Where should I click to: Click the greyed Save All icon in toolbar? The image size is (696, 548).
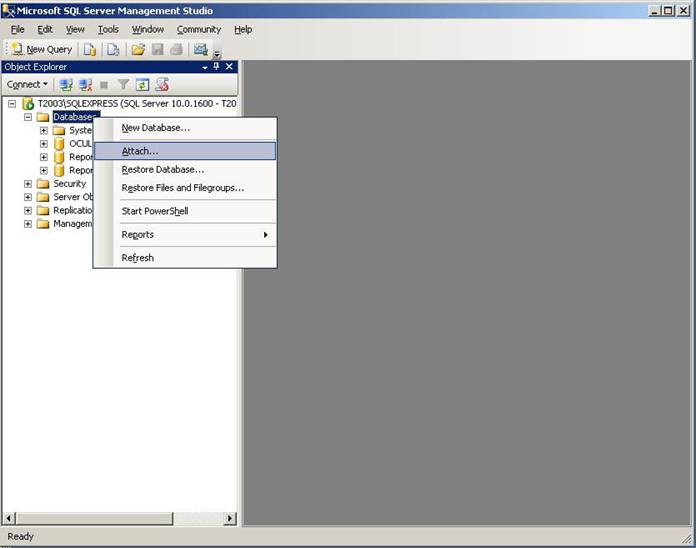tap(176, 49)
